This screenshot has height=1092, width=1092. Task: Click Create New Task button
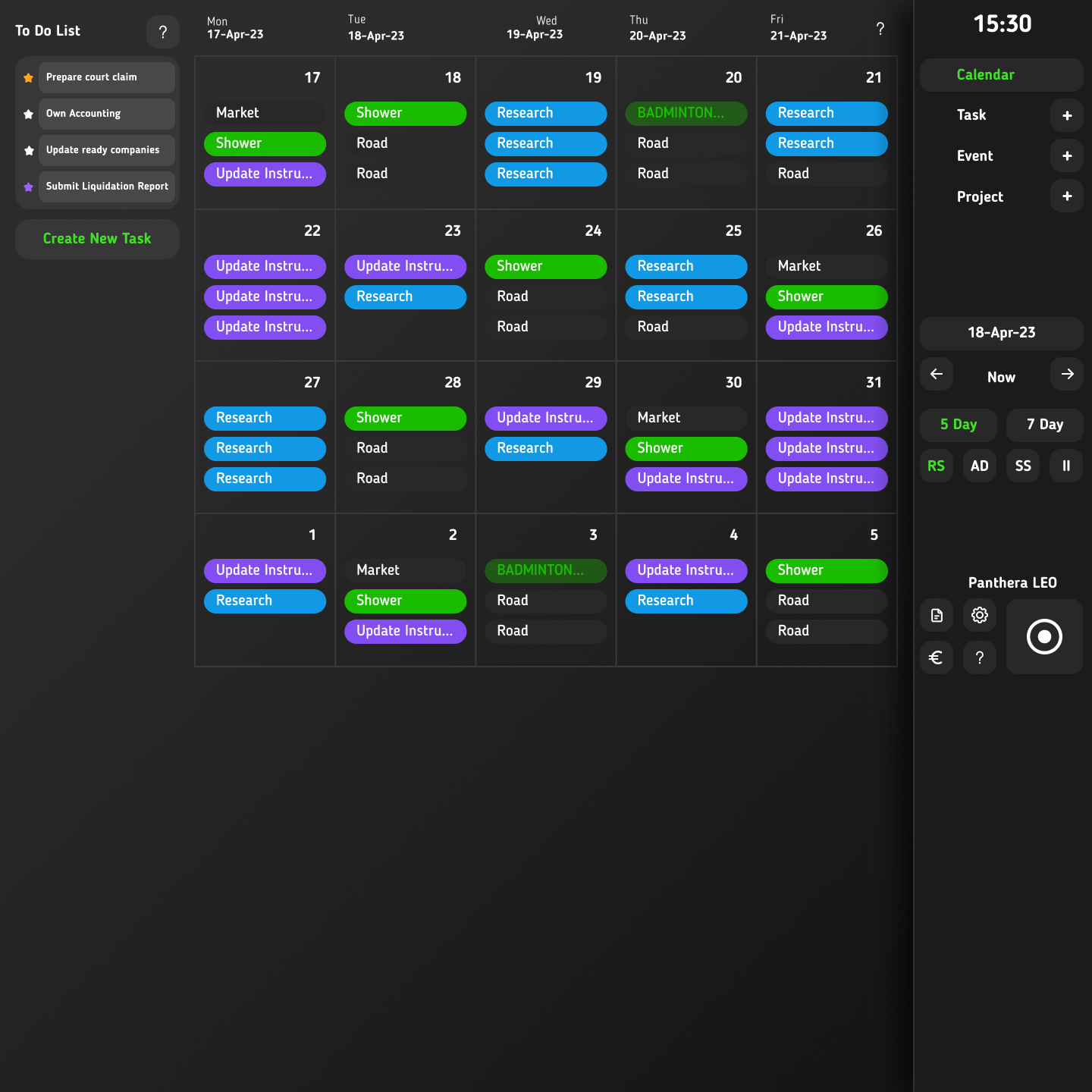(x=97, y=239)
